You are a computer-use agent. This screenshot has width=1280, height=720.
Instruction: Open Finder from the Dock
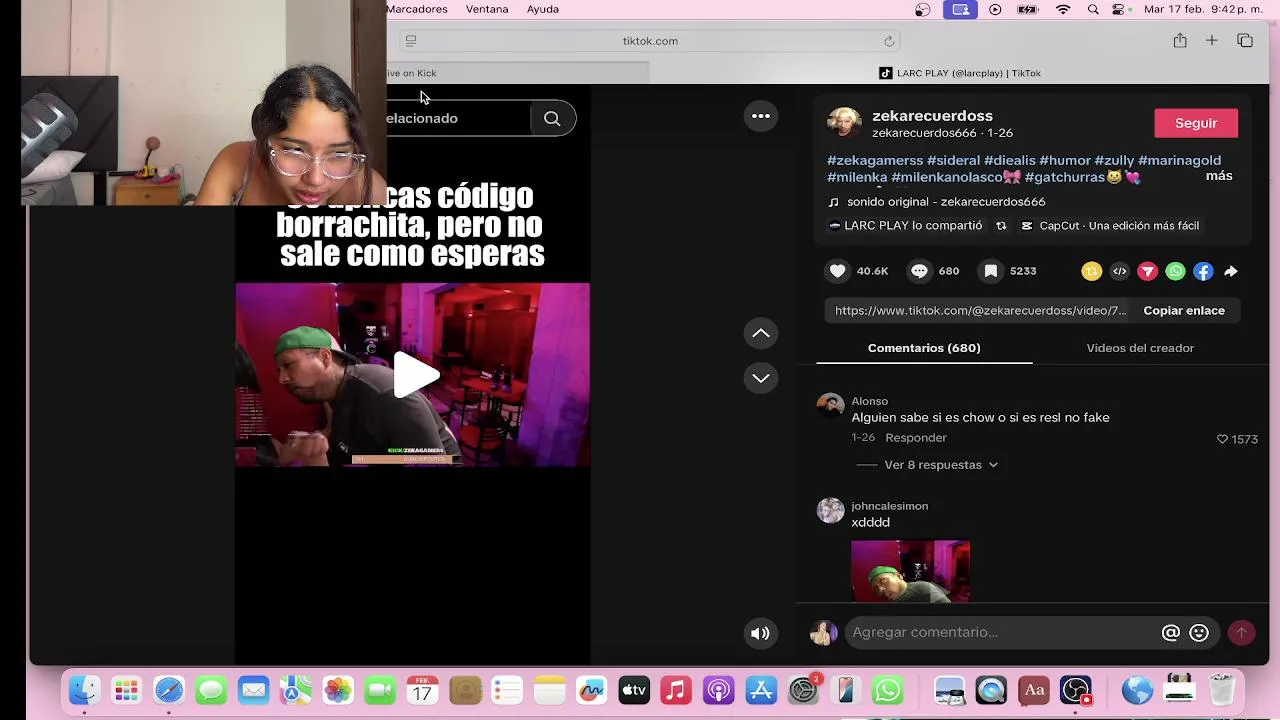[x=84, y=690]
